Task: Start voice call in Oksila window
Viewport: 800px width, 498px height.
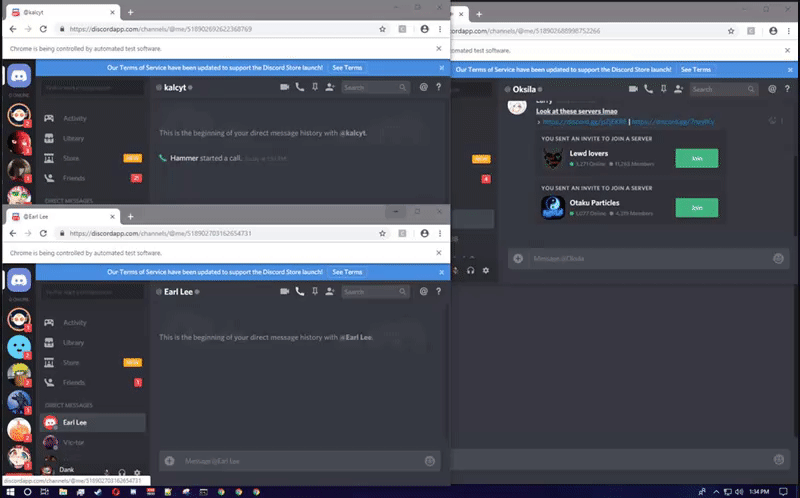Action: (x=648, y=89)
